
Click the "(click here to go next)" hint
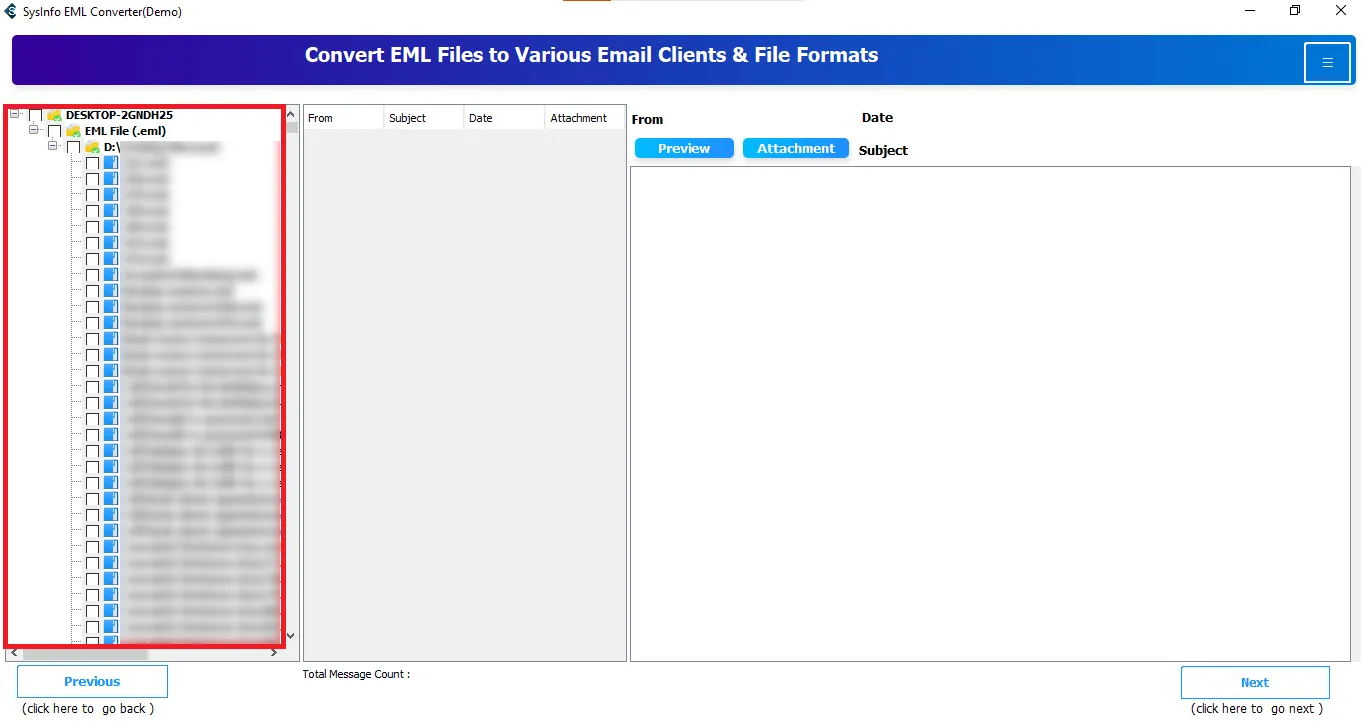(1257, 709)
